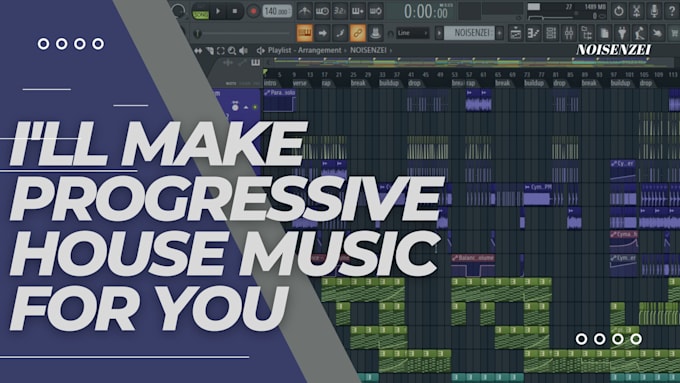This screenshot has height=383, width=680.
Task: Open the shop cart icon
Action: (674, 33)
